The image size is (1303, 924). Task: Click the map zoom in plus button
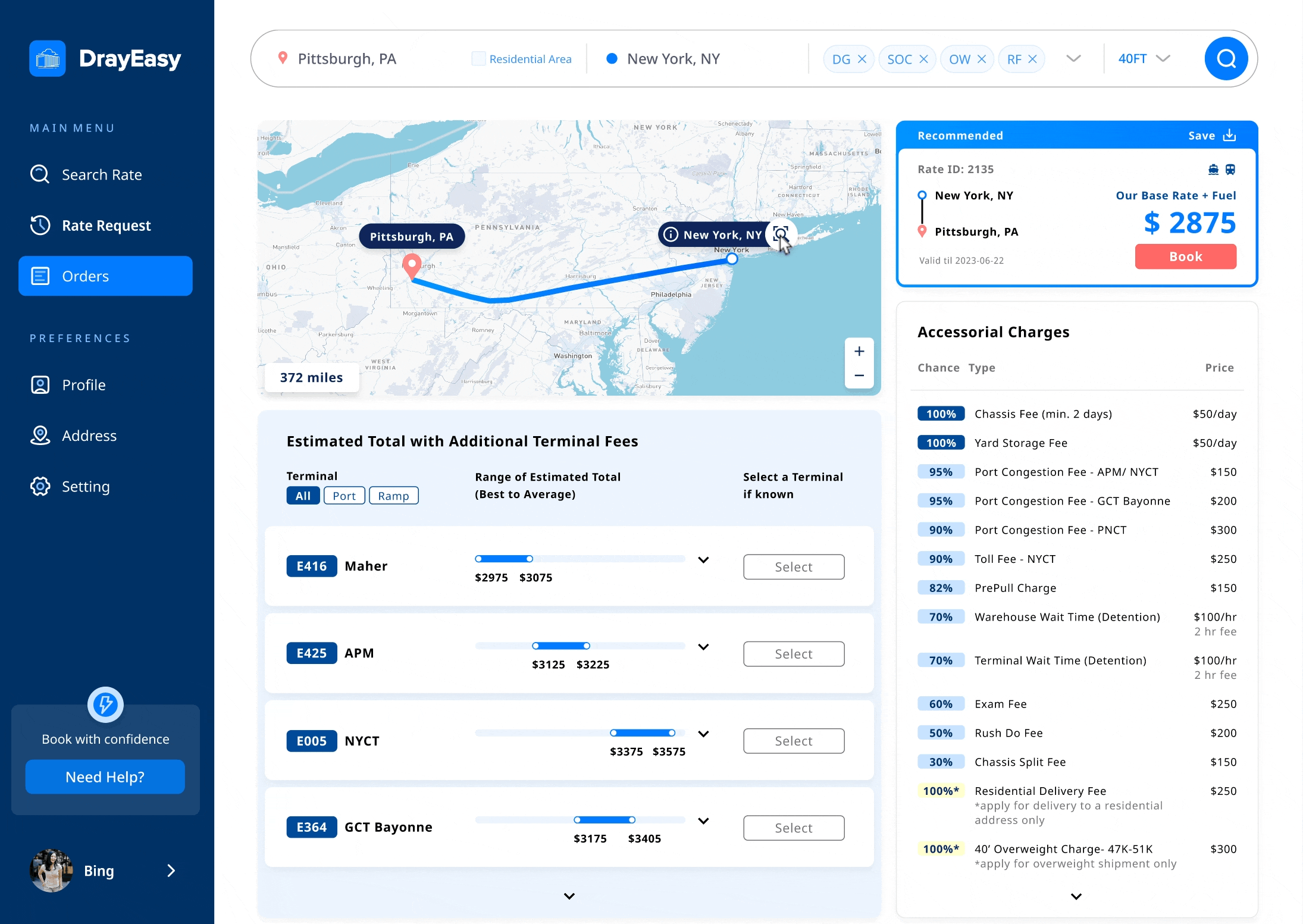(x=859, y=352)
